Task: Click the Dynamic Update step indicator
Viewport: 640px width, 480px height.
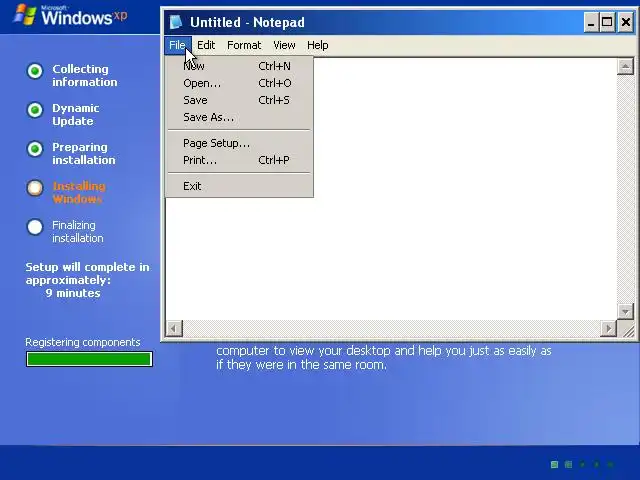Action: point(35,110)
